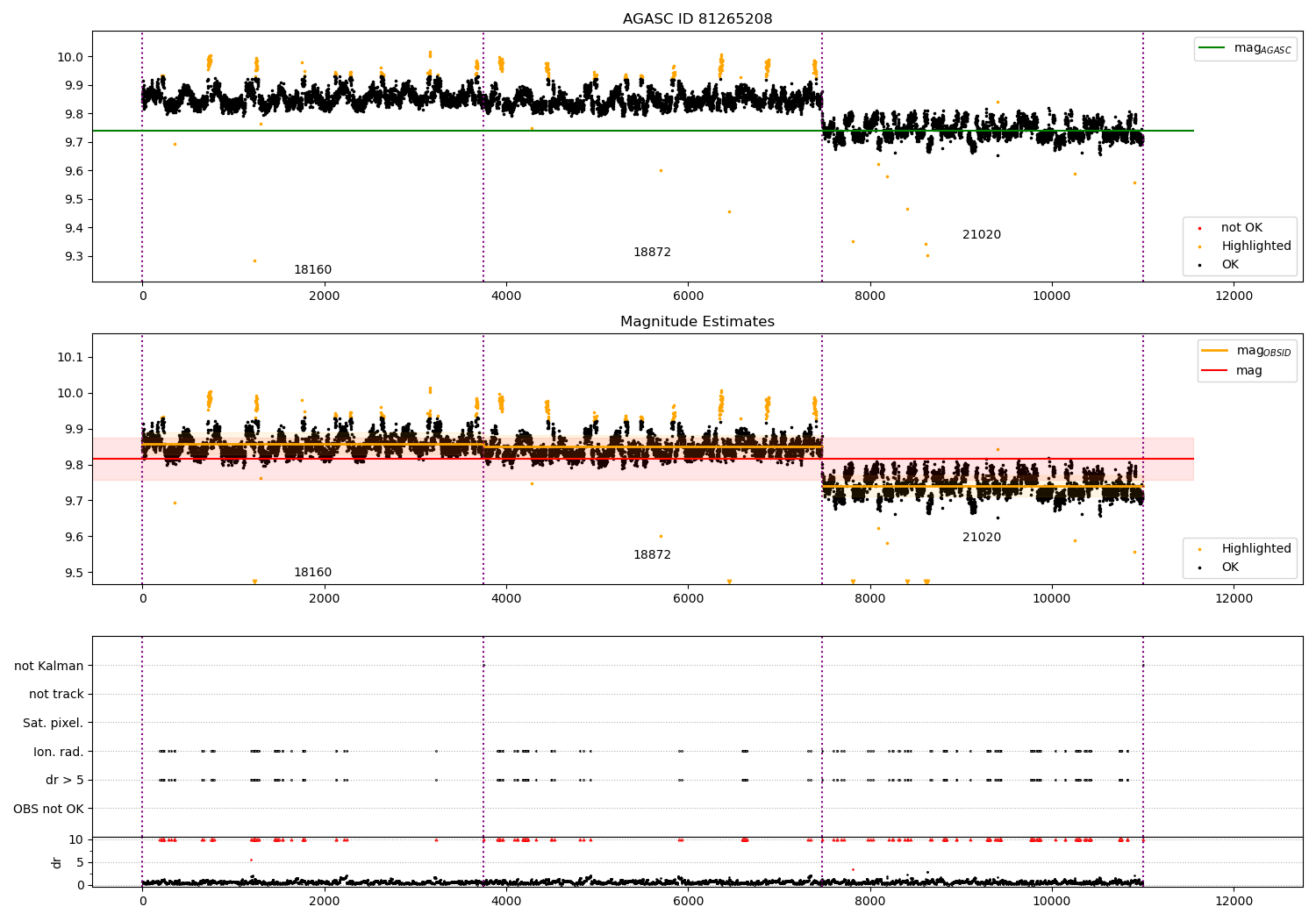The width and height of the screenshot is (1316, 921).
Task: Click label 18160 in the Magnitude Estimates plot
Action: click(312, 573)
